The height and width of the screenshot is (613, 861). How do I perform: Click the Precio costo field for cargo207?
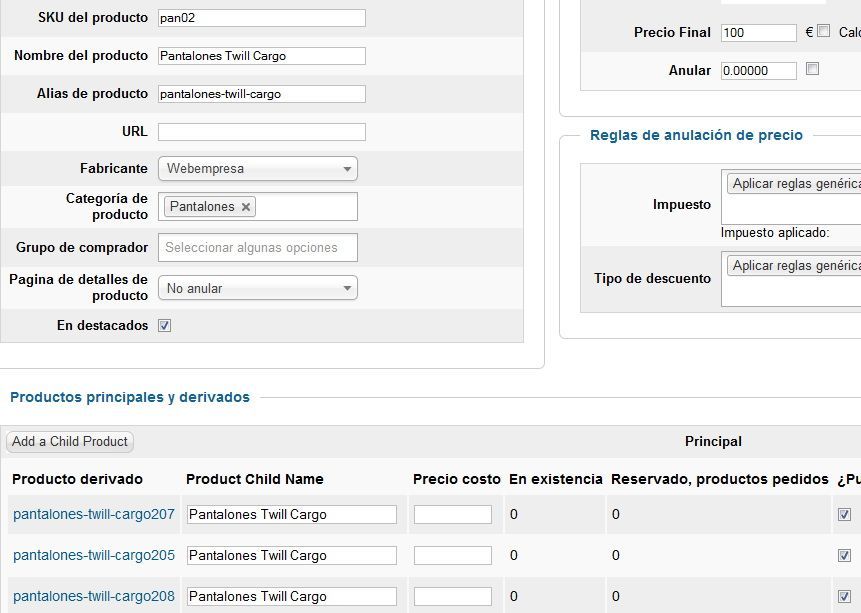tap(452, 515)
